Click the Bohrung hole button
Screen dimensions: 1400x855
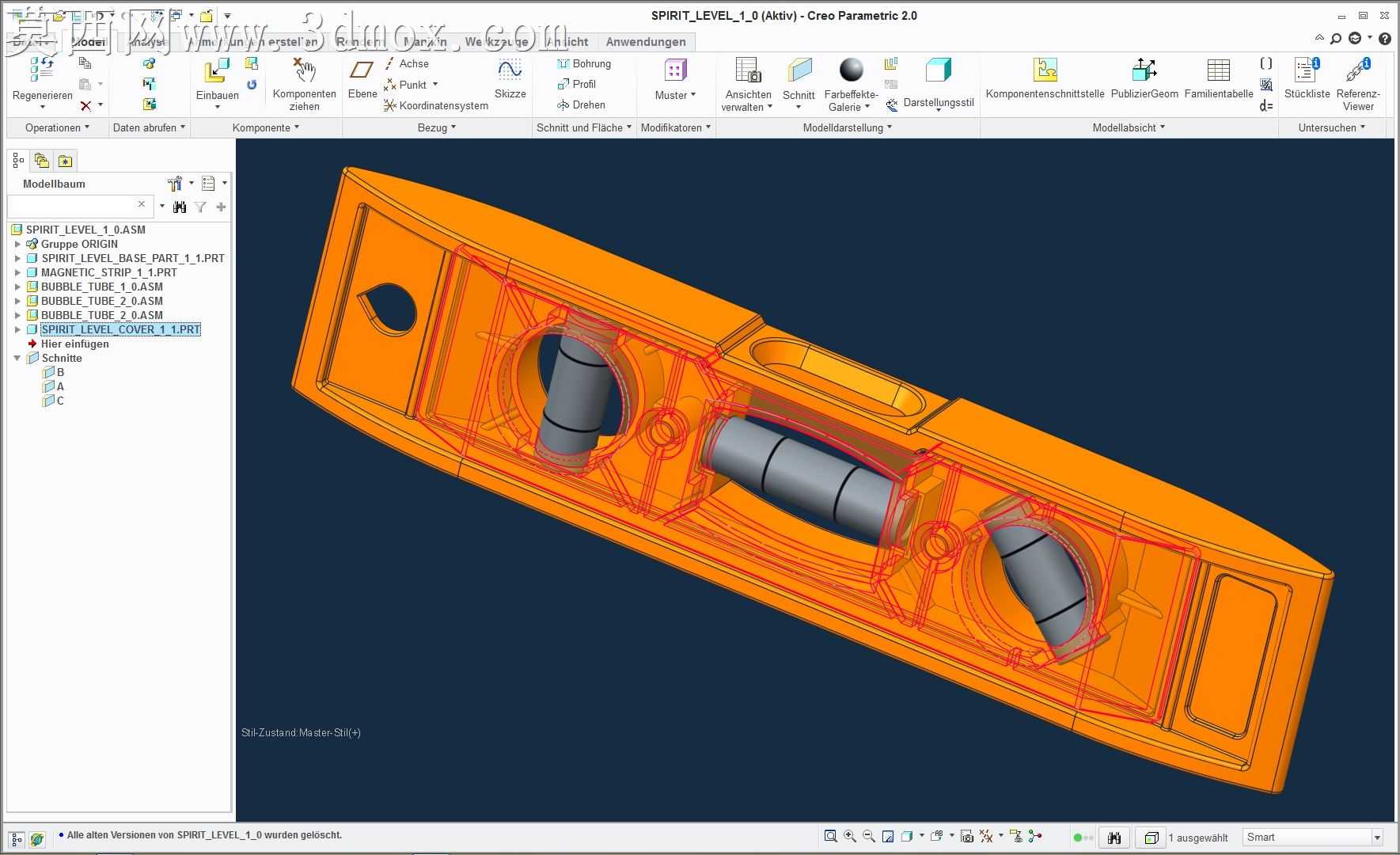point(584,63)
